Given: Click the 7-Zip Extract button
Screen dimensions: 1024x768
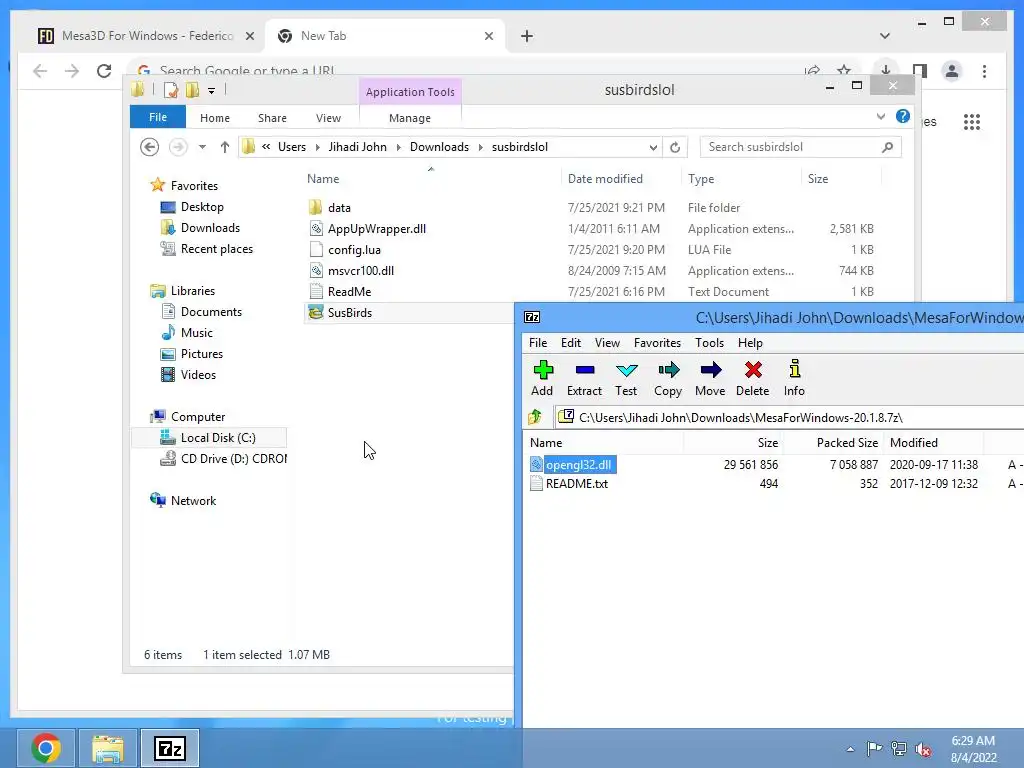Looking at the screenshot, I should point(584,378).
